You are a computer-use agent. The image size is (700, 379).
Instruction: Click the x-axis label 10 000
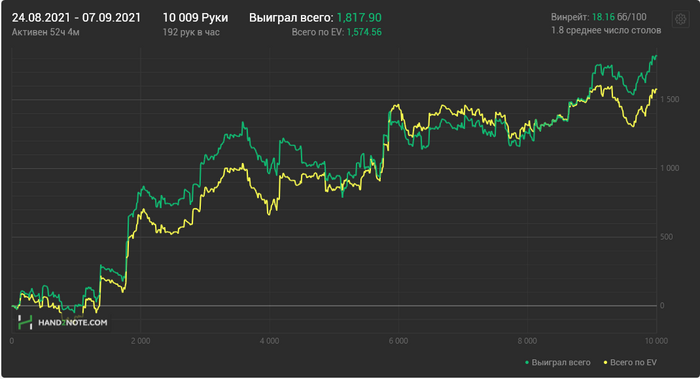click(657, 341)
